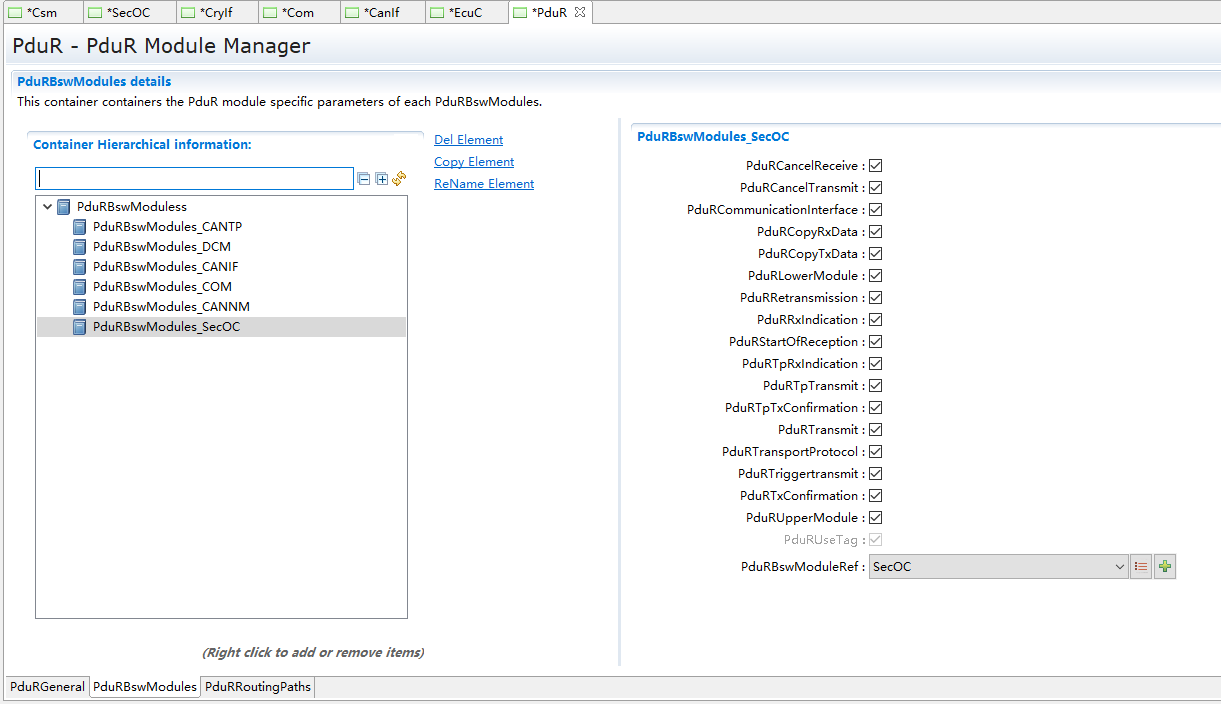This screenshot has height=704, width=1221.
Task: Switch to the SecOC editor tab
Action: pos(127,13)
